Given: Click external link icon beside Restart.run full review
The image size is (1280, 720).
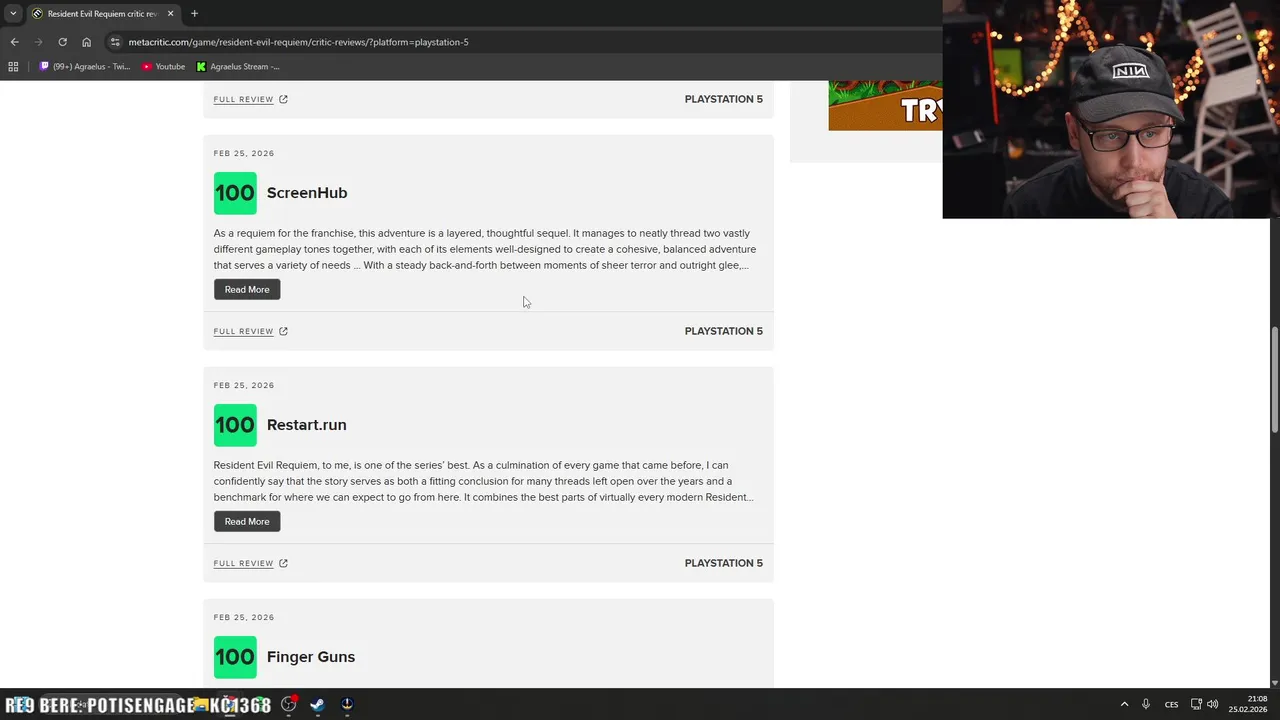Looking at the screenshot, I should point(283,563).
